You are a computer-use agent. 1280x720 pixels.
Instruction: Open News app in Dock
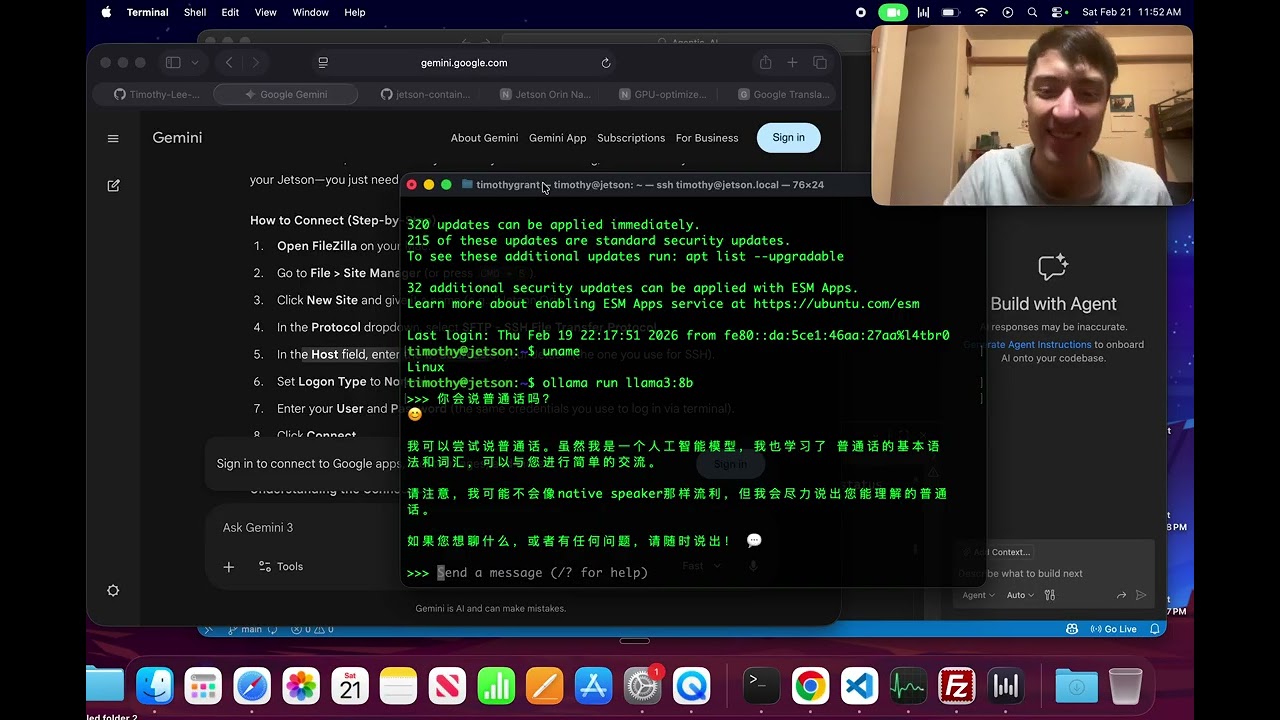(x=447, y=686)
